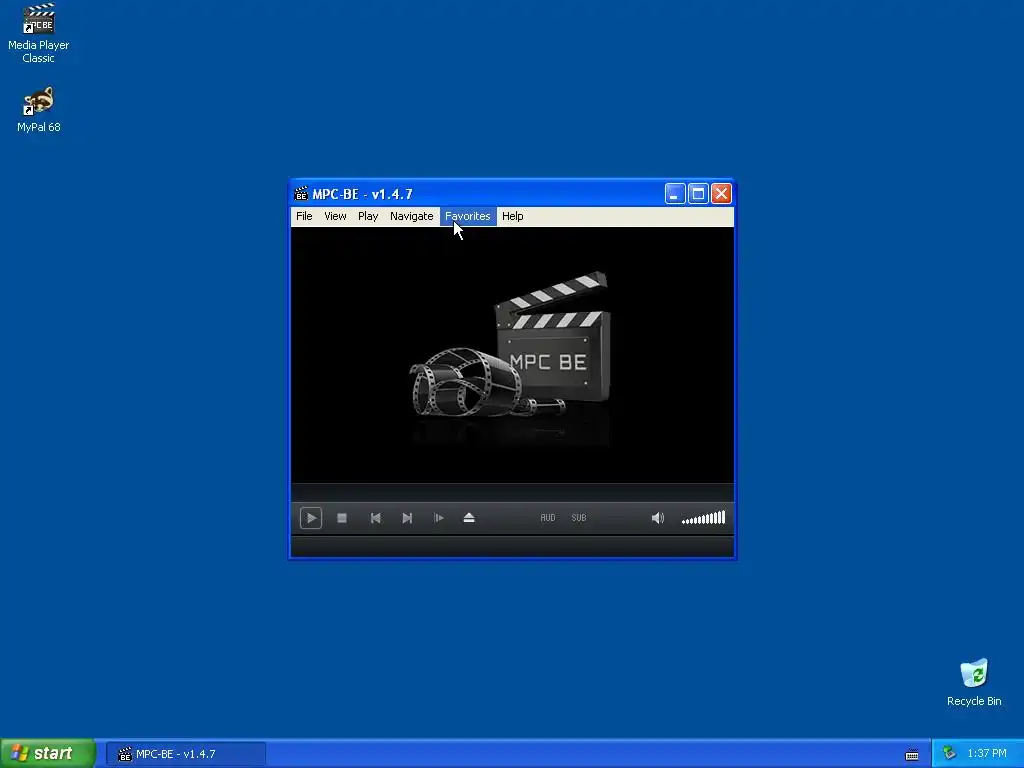The image size is (1024, 768).
Task: Skip to next file button
Action: pyautogui.click(x=407, y=518)
